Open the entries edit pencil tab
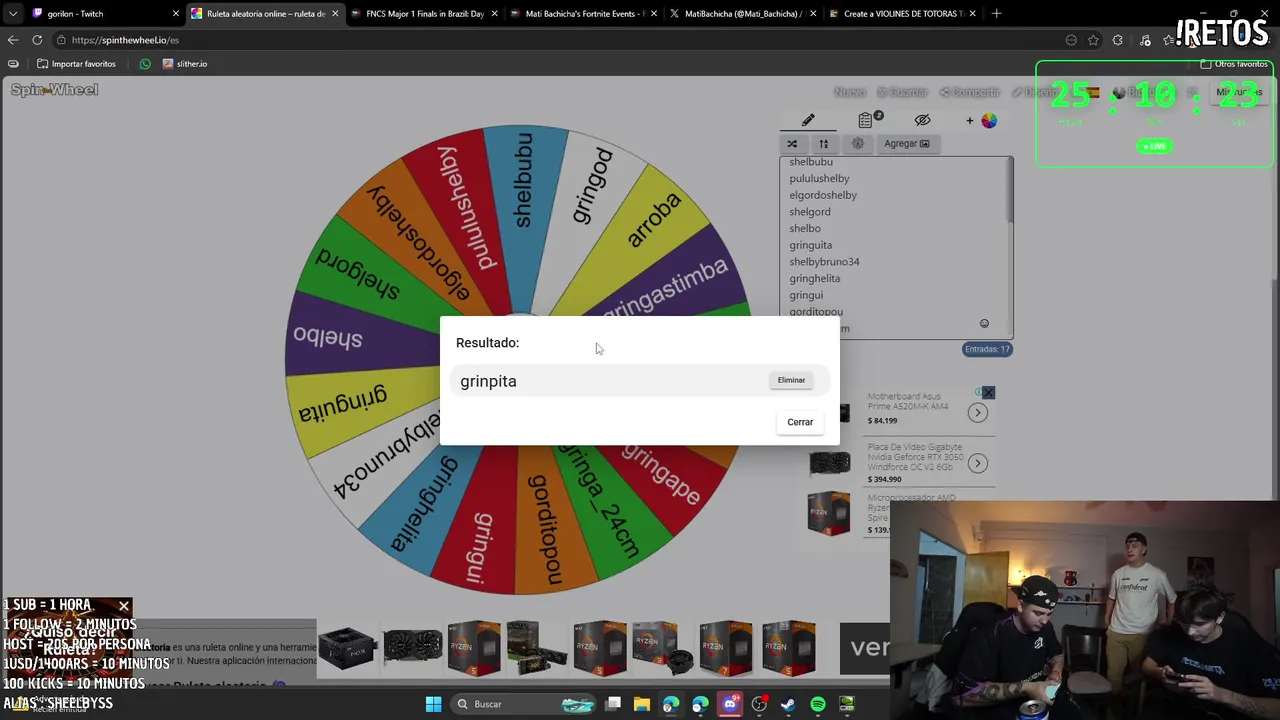The width and height of the screenshot is (1280, 720). coord(808,120)
